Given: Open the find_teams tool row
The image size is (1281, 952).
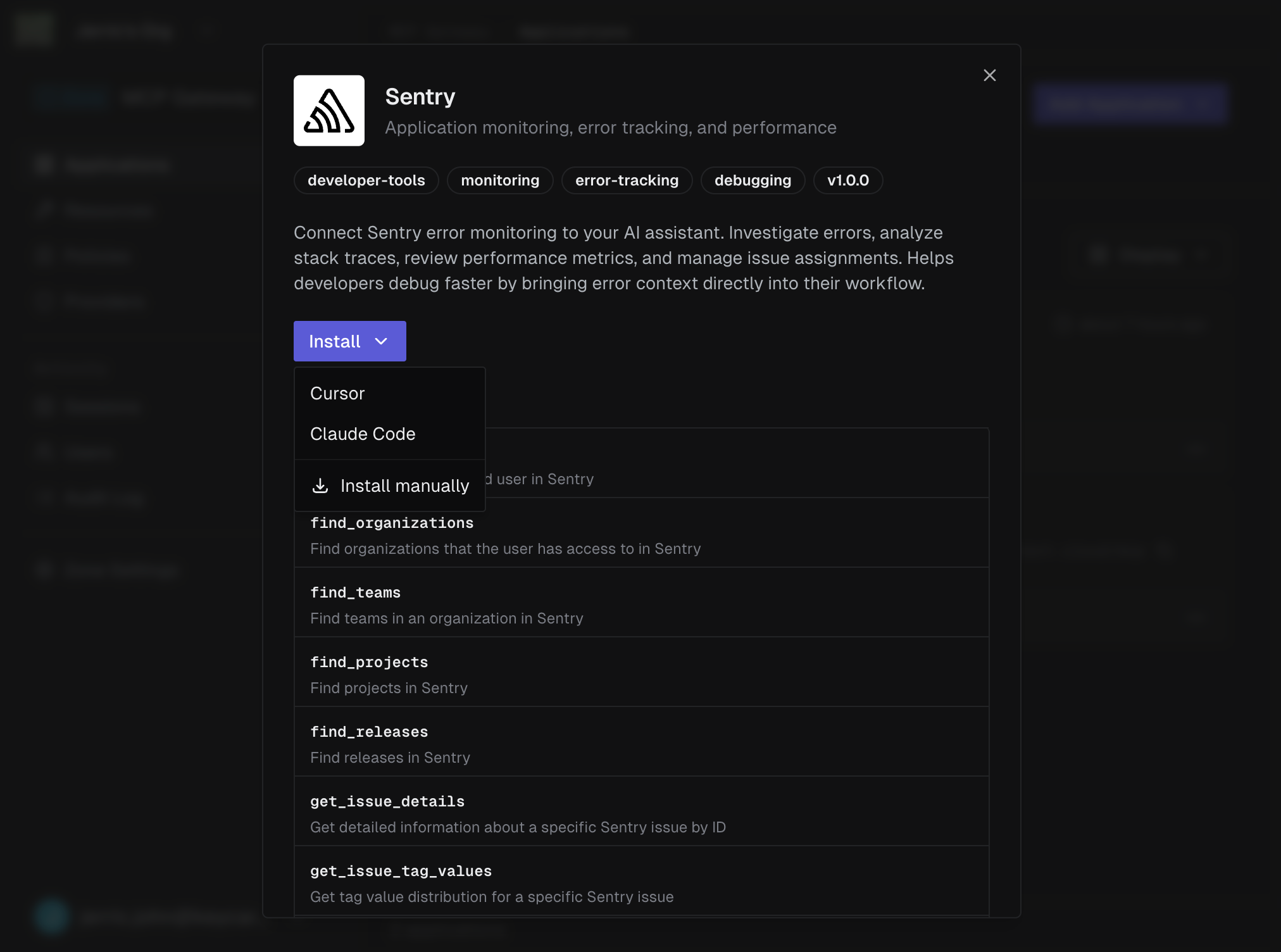Looking at the screenshot, I should pyautogui.click(x=640, y=604).
